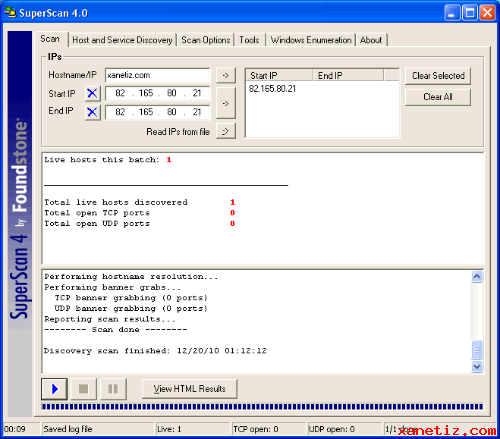The height and width of the screenshot is (439, 500).
Task: Clear the Start IP with its X icon
Action: (x=92, y=93)
